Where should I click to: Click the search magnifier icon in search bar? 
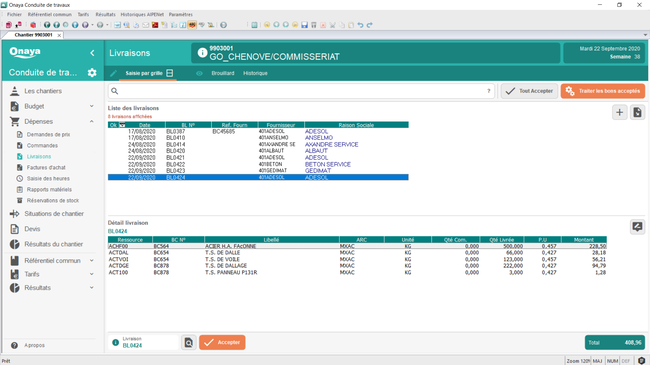(115, 91)
